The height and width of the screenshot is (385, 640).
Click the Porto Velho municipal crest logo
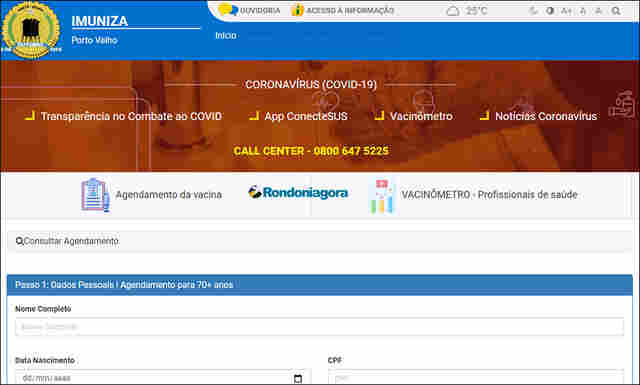pos(31,30)
